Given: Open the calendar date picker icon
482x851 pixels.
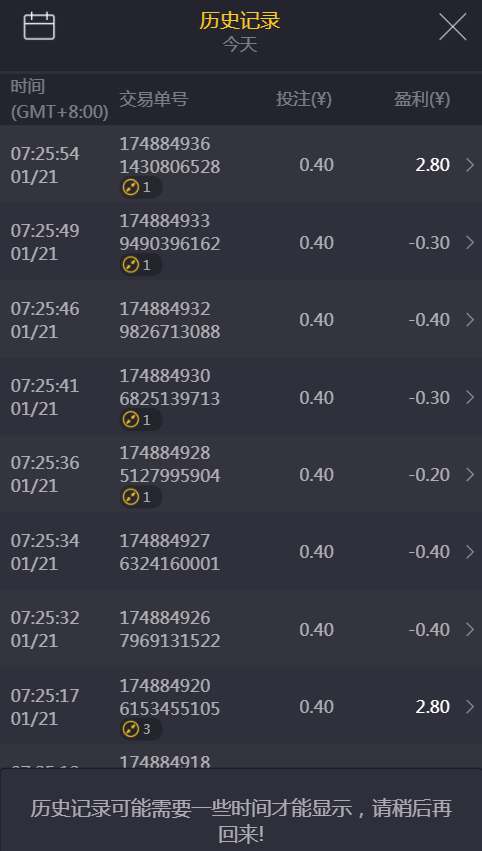Looking at the screenshot, I should click(x=39, y=26).
